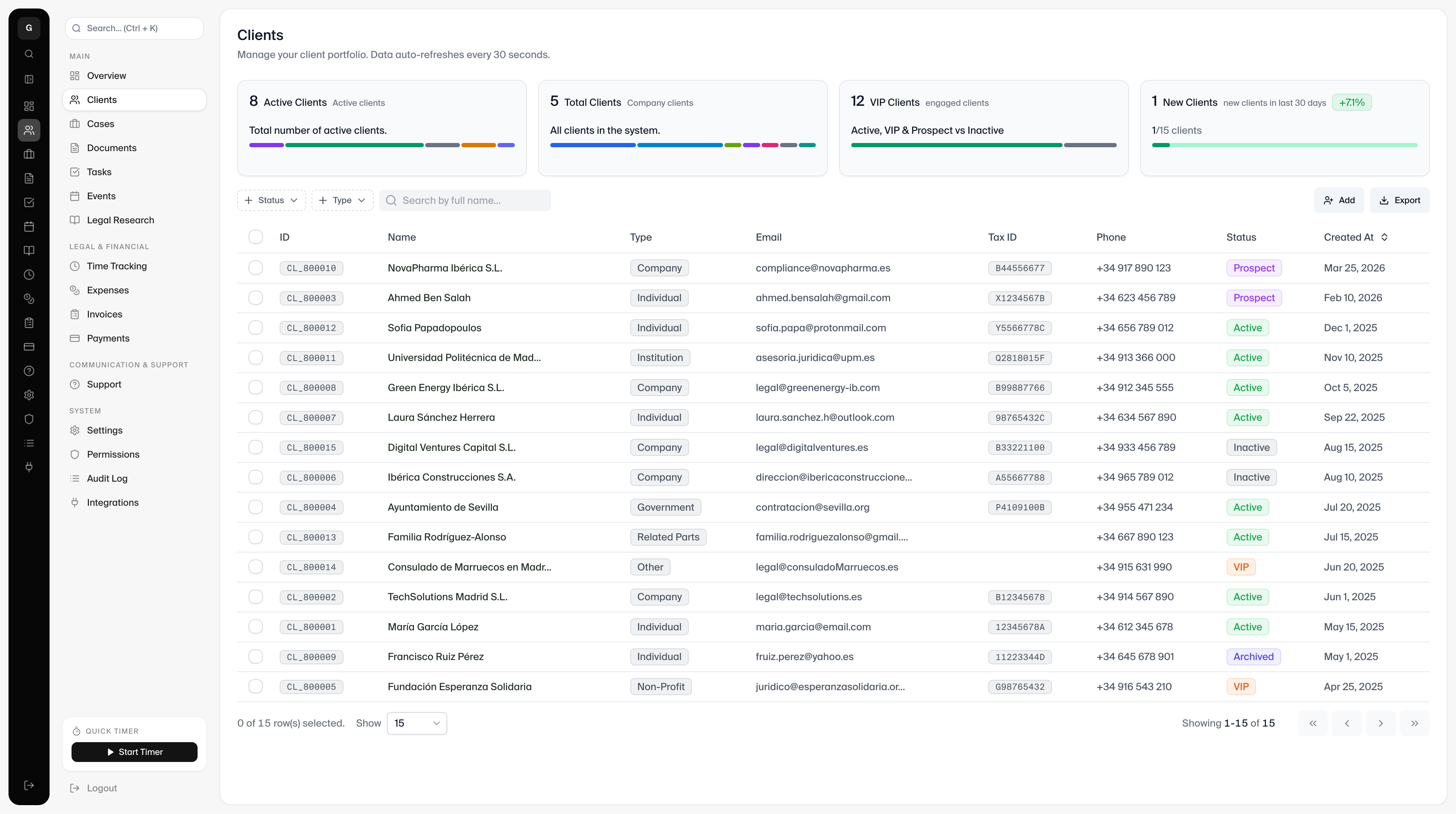This screenshot has height=814, width=1456.
Task: Click the support help icon in dark rail
Action: tap(29, 371)
